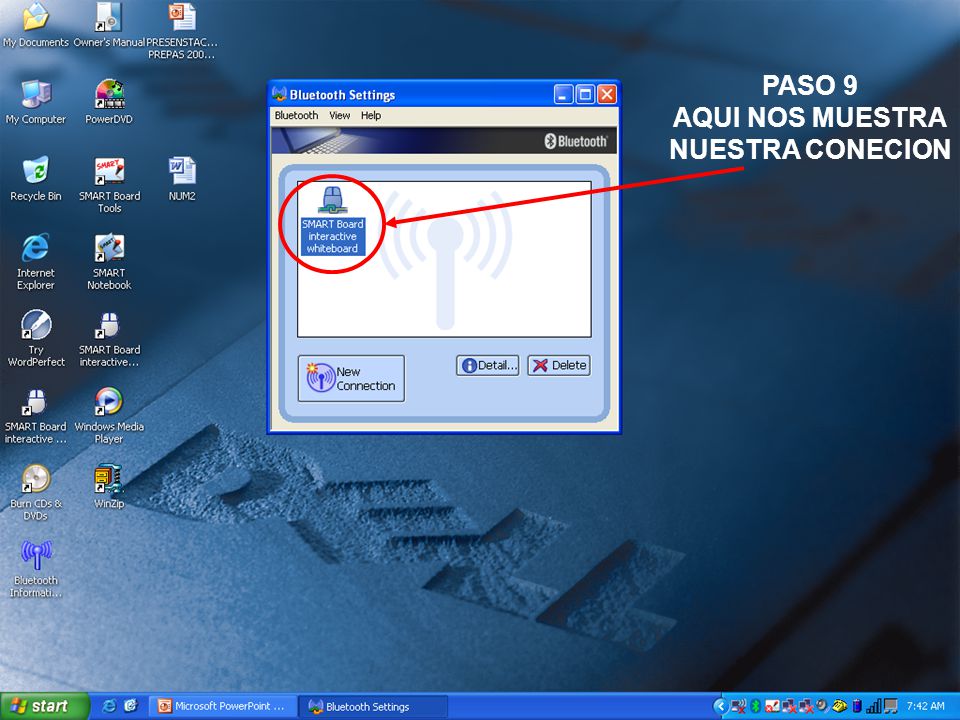The height and width of the screenshot is (720, 960).
Task: Click the green Bluetooth tray icon
Action: (756, 707)
